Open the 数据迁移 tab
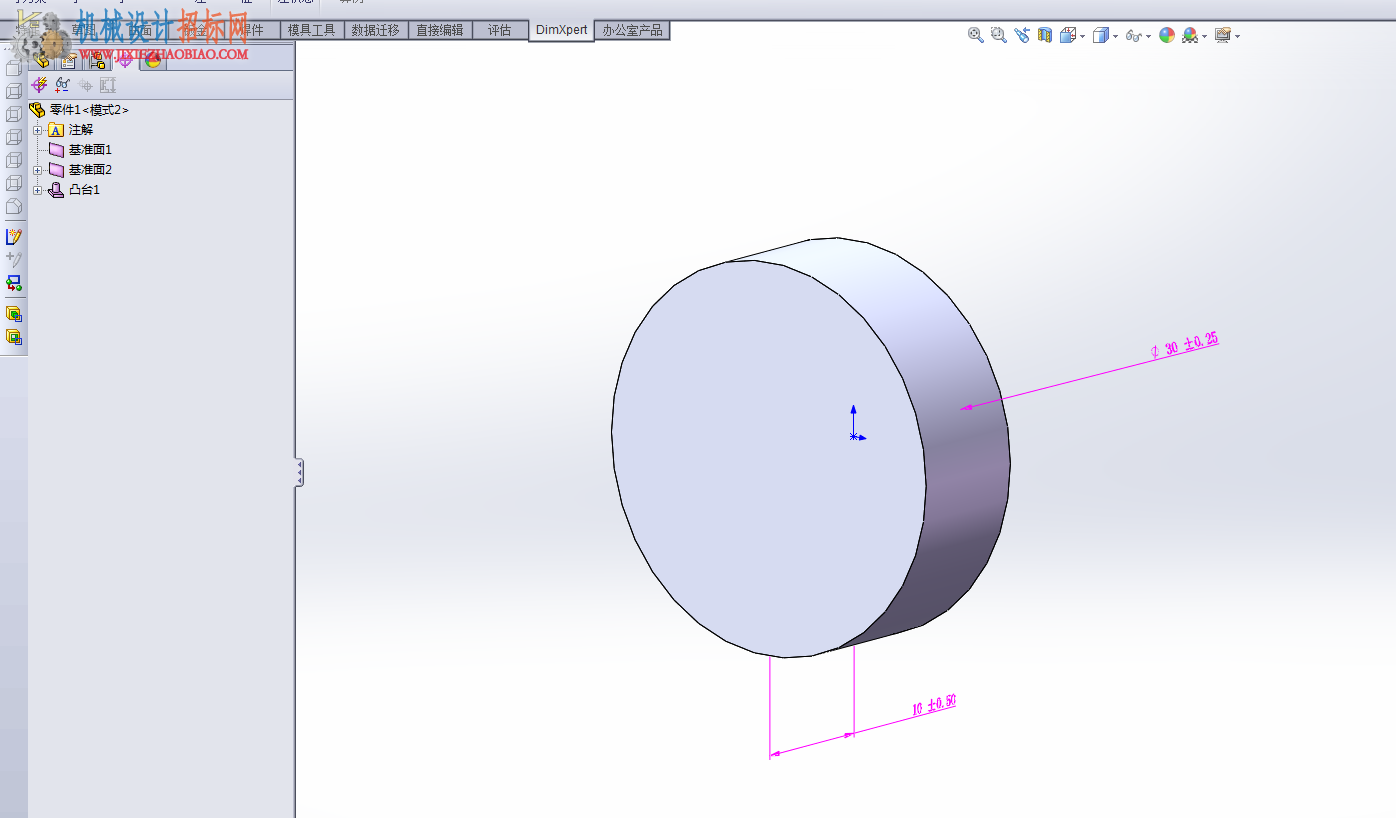 376,30
